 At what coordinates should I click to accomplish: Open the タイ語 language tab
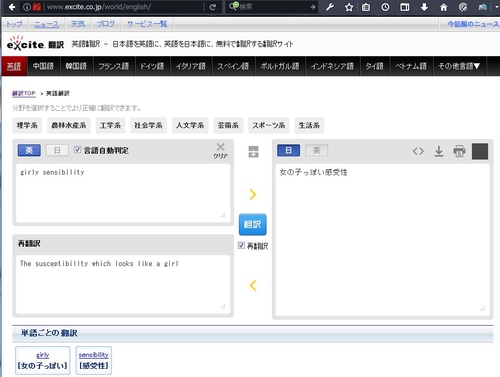(375, 66)
